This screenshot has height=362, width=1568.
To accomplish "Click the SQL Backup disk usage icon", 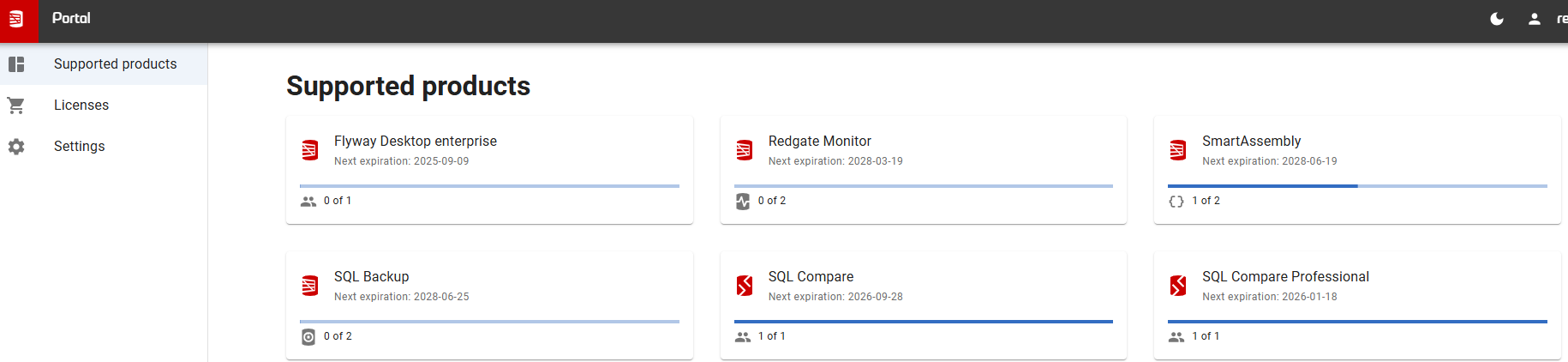I will tap(308, 337).
